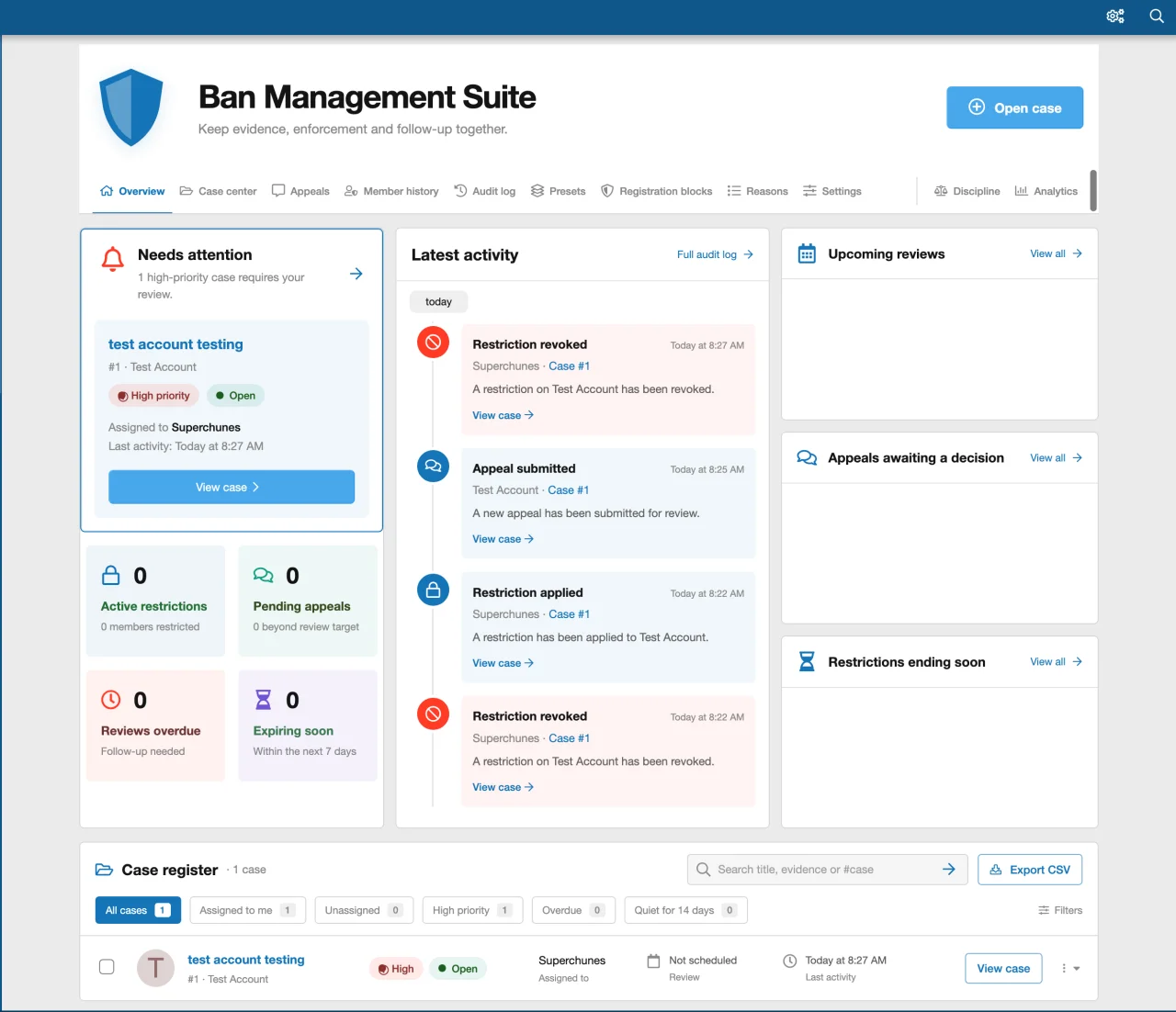
Task: Click the Restrictions ending soon hourglass icon
Action: (x=807, y=661)
